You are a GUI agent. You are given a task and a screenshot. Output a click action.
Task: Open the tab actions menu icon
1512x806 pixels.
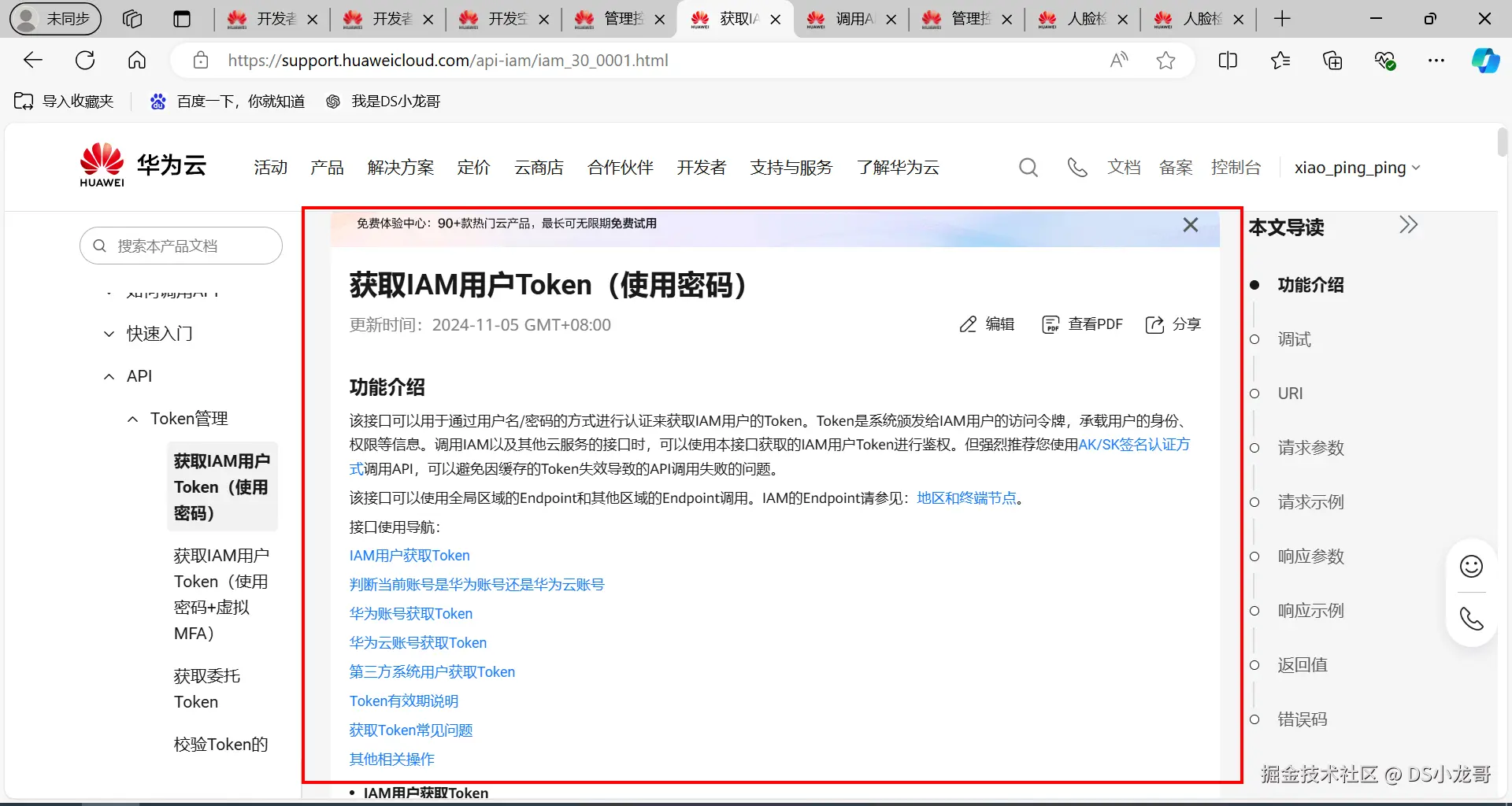[x=182, y=19]
